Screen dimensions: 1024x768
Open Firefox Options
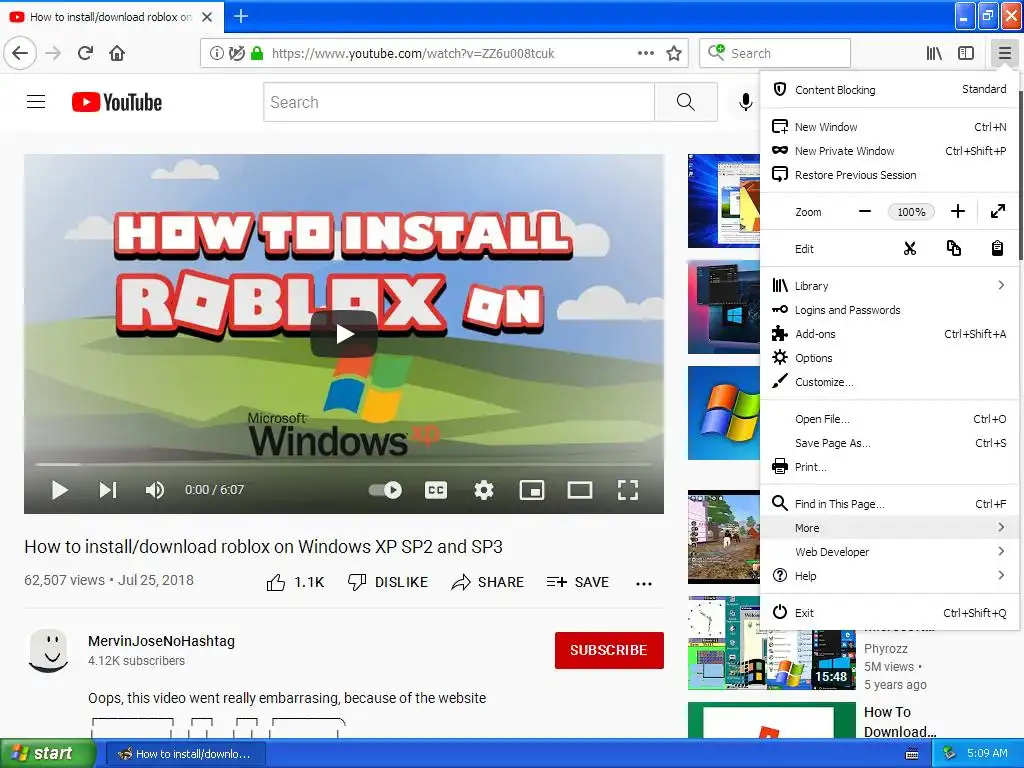pyautogui.click(x=889, y=358)
